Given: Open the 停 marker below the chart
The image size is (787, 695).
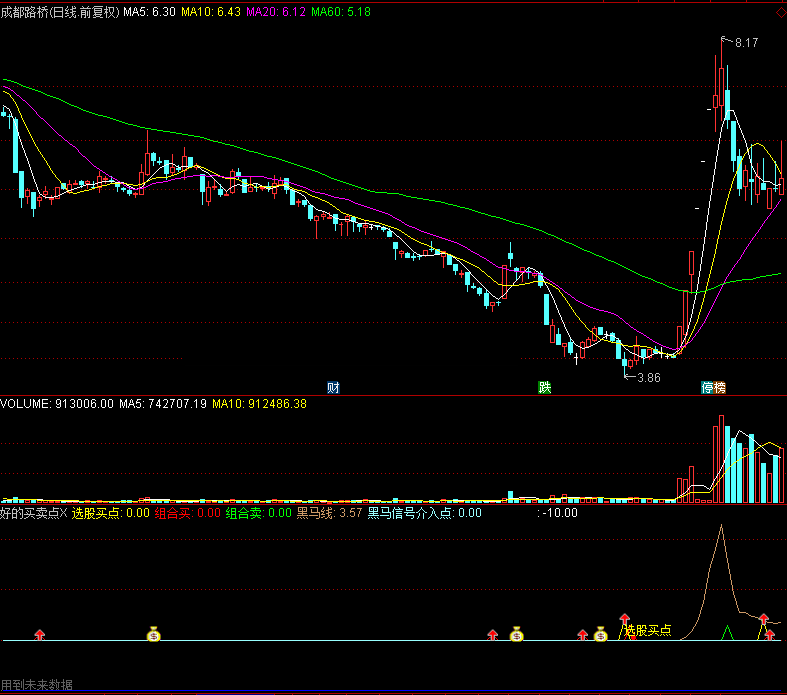Looking at the screenshot, I should coord(706,388).
